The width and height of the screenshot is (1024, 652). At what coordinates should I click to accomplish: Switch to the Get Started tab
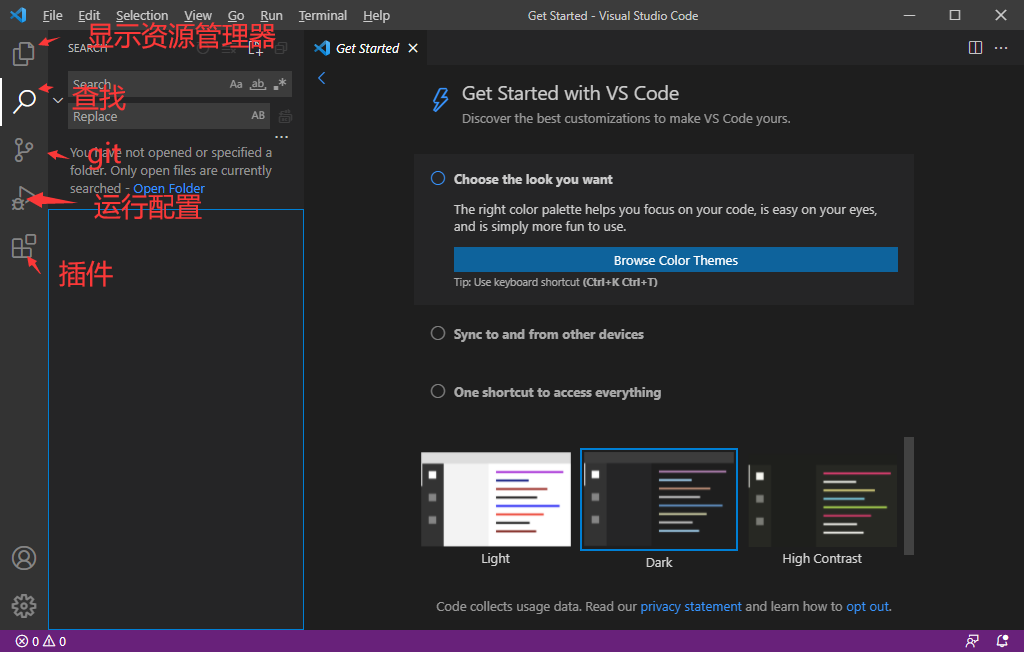[x=366, y=48]
